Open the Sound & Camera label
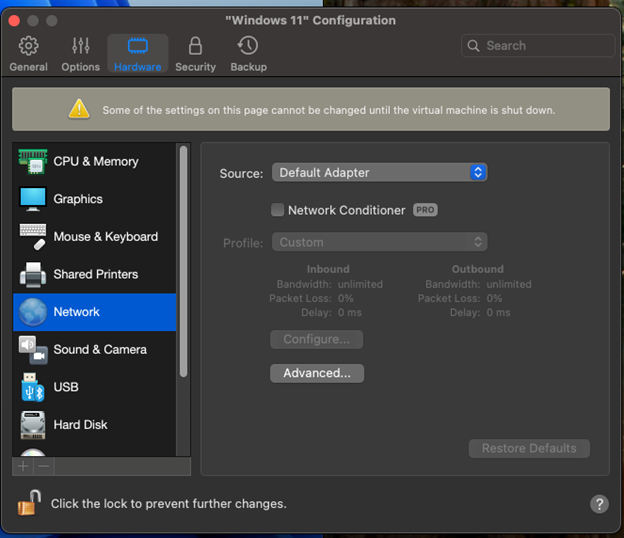Viewport: 624px width, 538px height. tap(100, 349)
